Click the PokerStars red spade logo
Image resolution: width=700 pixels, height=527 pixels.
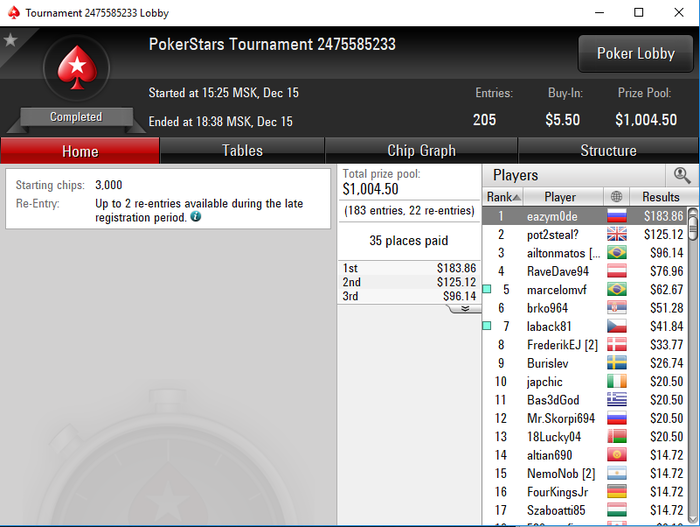[x=77, y=68]
